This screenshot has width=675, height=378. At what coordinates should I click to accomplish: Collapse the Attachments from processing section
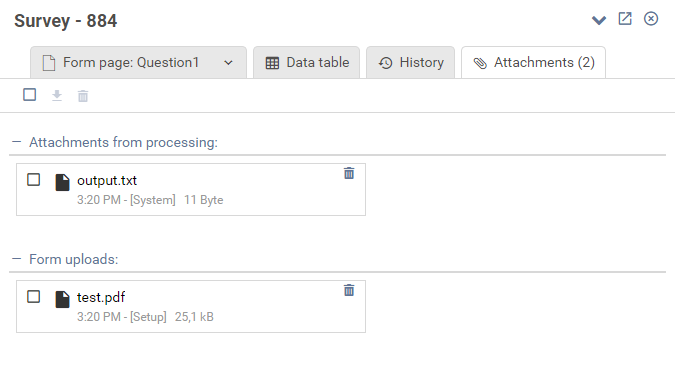(17, 142)
